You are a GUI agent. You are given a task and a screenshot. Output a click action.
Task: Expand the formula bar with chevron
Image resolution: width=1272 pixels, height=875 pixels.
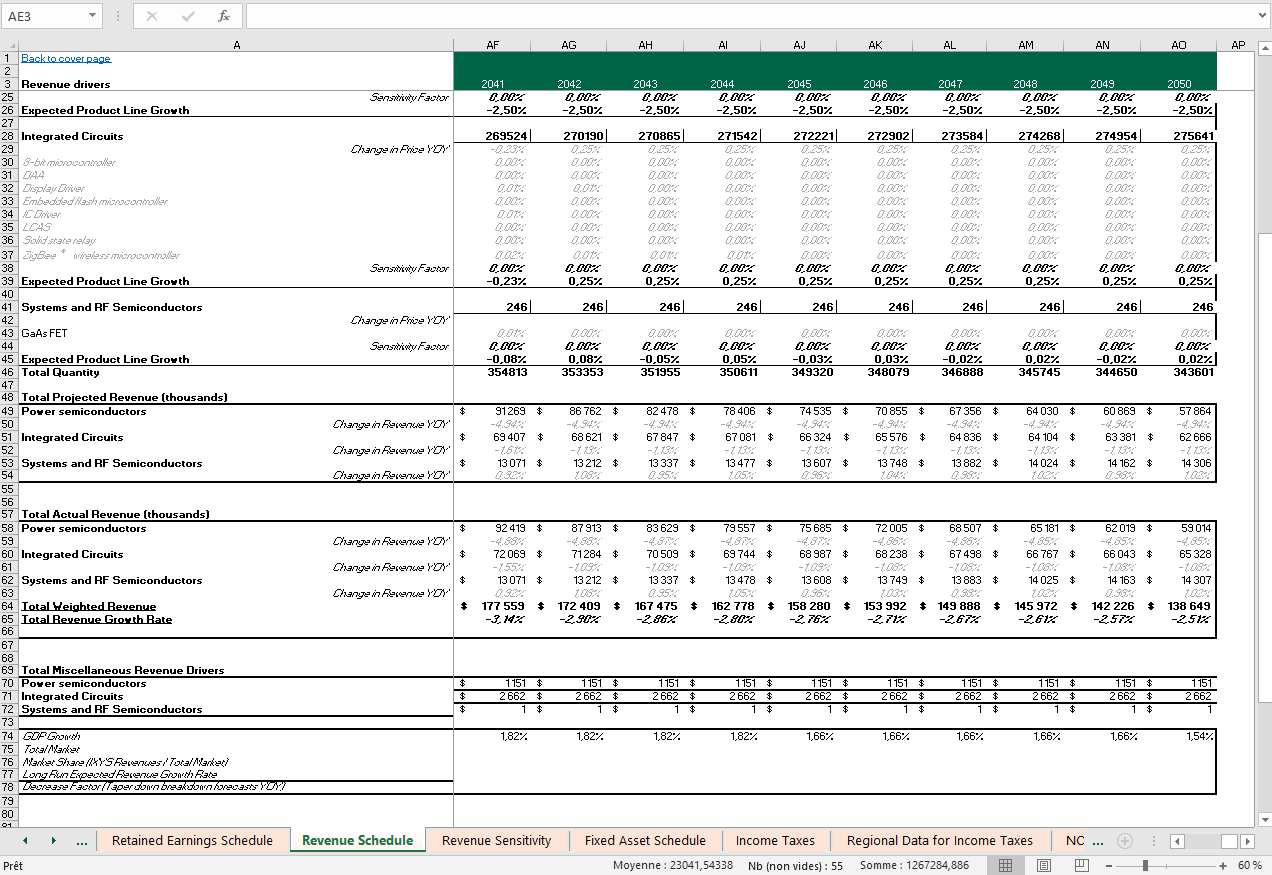pos(1263,16)
